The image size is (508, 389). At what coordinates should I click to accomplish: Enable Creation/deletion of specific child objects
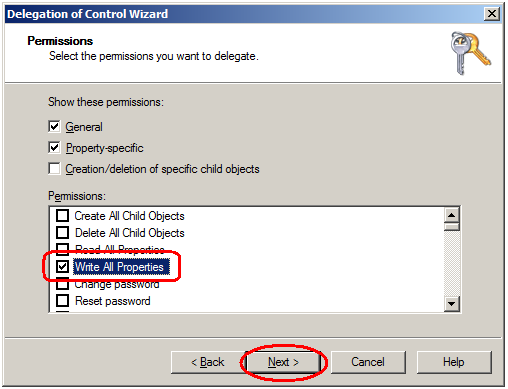click(x=54, y=169)
